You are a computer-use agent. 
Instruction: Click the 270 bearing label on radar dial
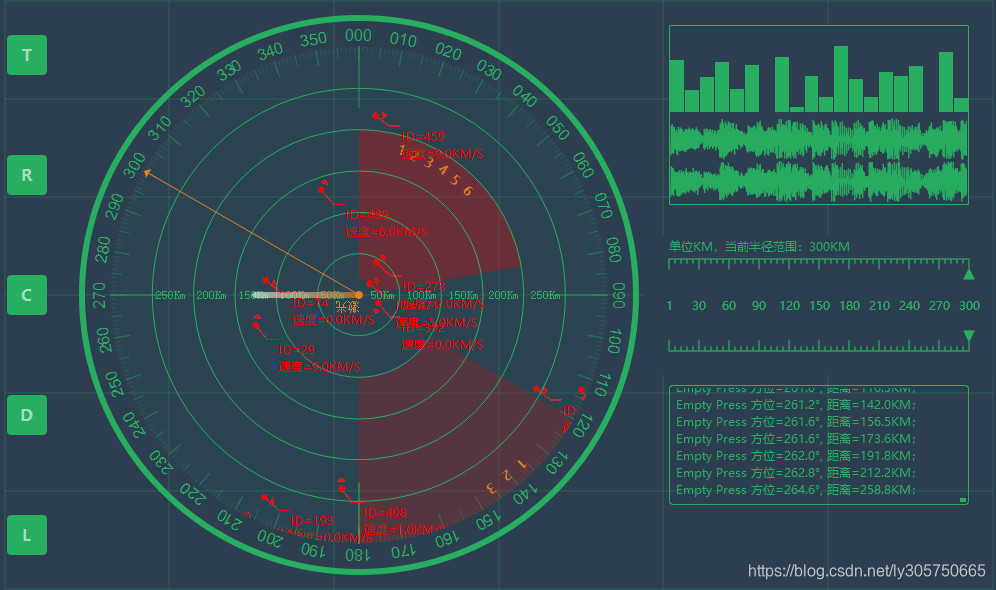point(100,295)
